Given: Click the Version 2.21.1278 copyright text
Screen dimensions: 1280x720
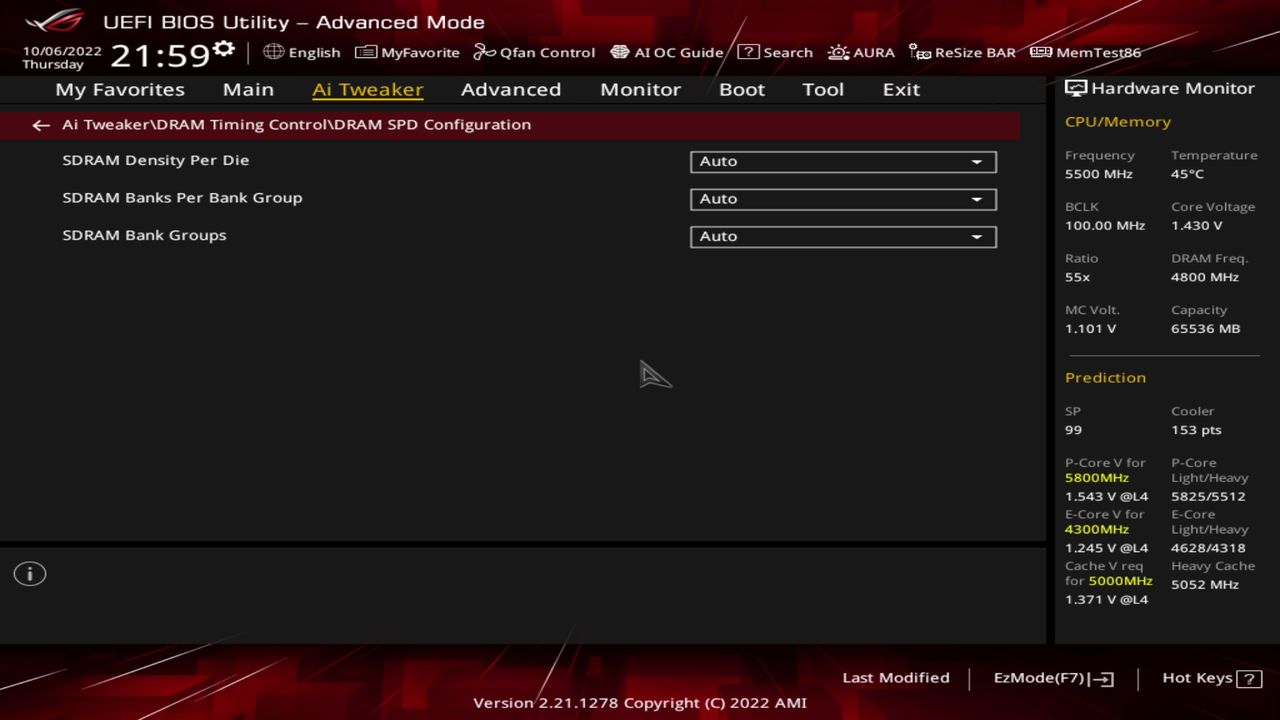Looking at the screenshot, I should pyautogui.click(x=640, y=703).
